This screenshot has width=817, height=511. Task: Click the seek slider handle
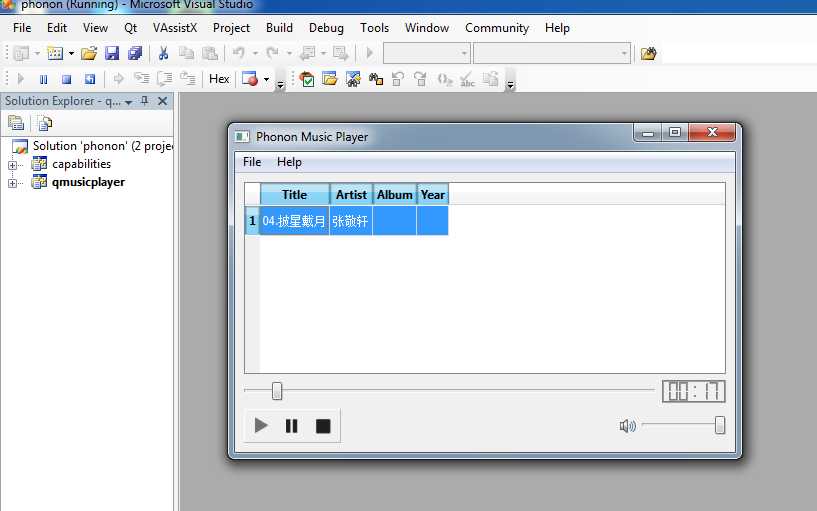[277, 391]
